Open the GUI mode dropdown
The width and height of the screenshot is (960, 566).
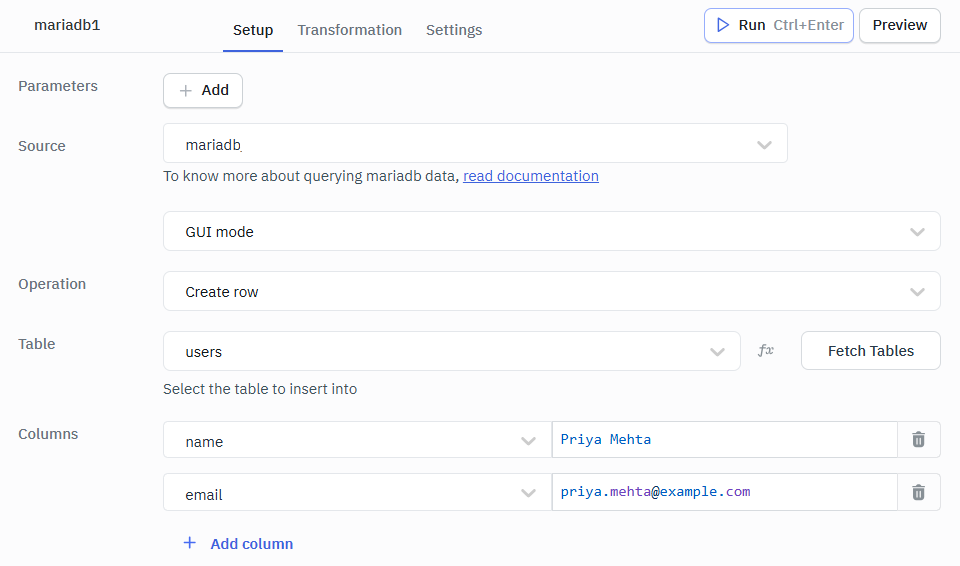(552, 232)
